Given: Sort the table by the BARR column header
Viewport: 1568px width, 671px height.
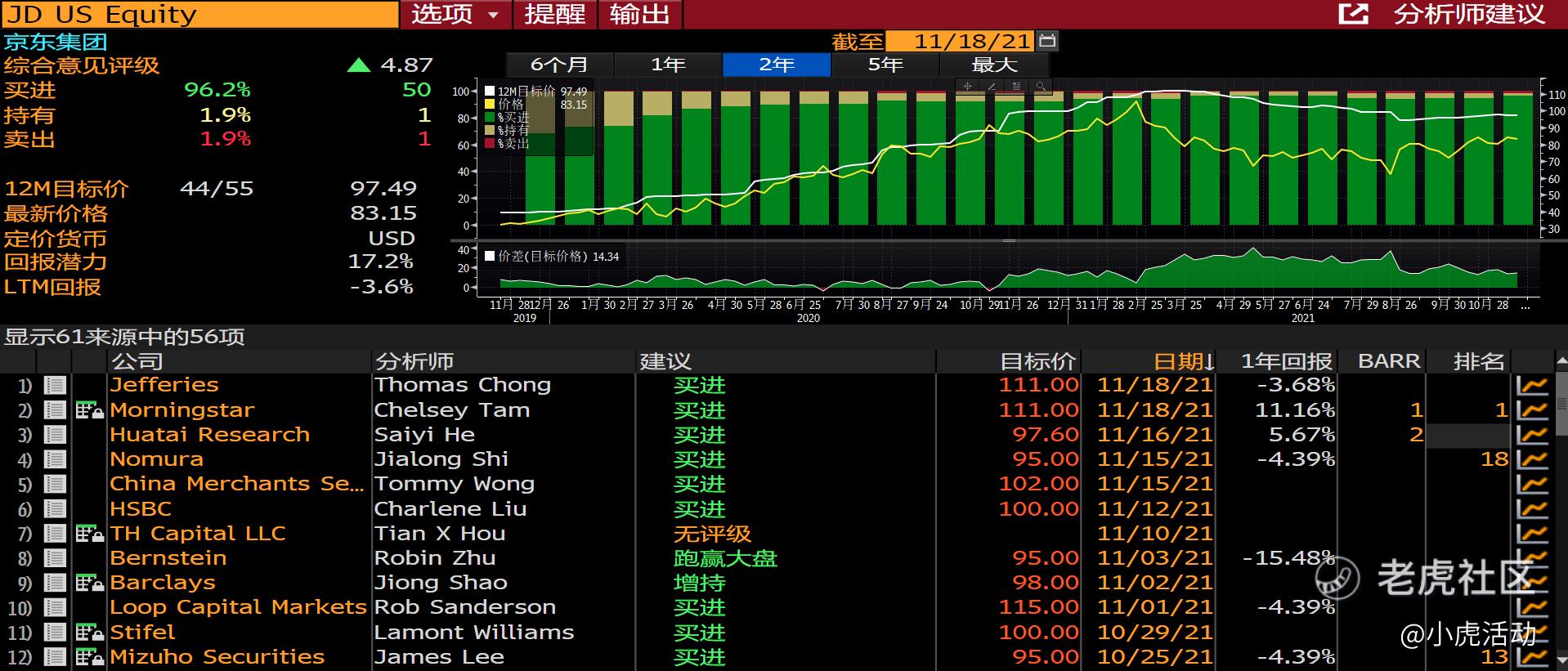Looking at the screenshot, I should point(1382,361).
